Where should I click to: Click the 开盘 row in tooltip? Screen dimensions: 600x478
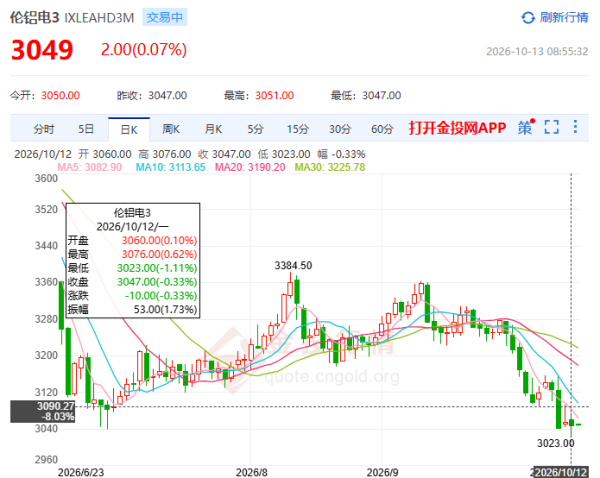(x=132, y=241)
